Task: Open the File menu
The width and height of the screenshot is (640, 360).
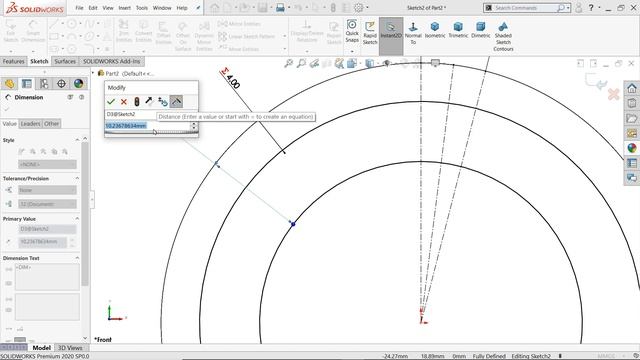Action: click(79, 8)
